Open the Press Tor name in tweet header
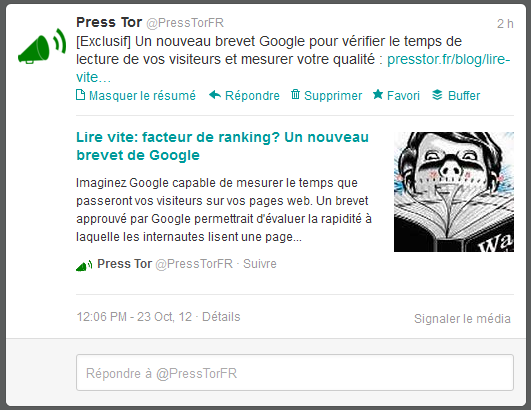 [109, 22]
